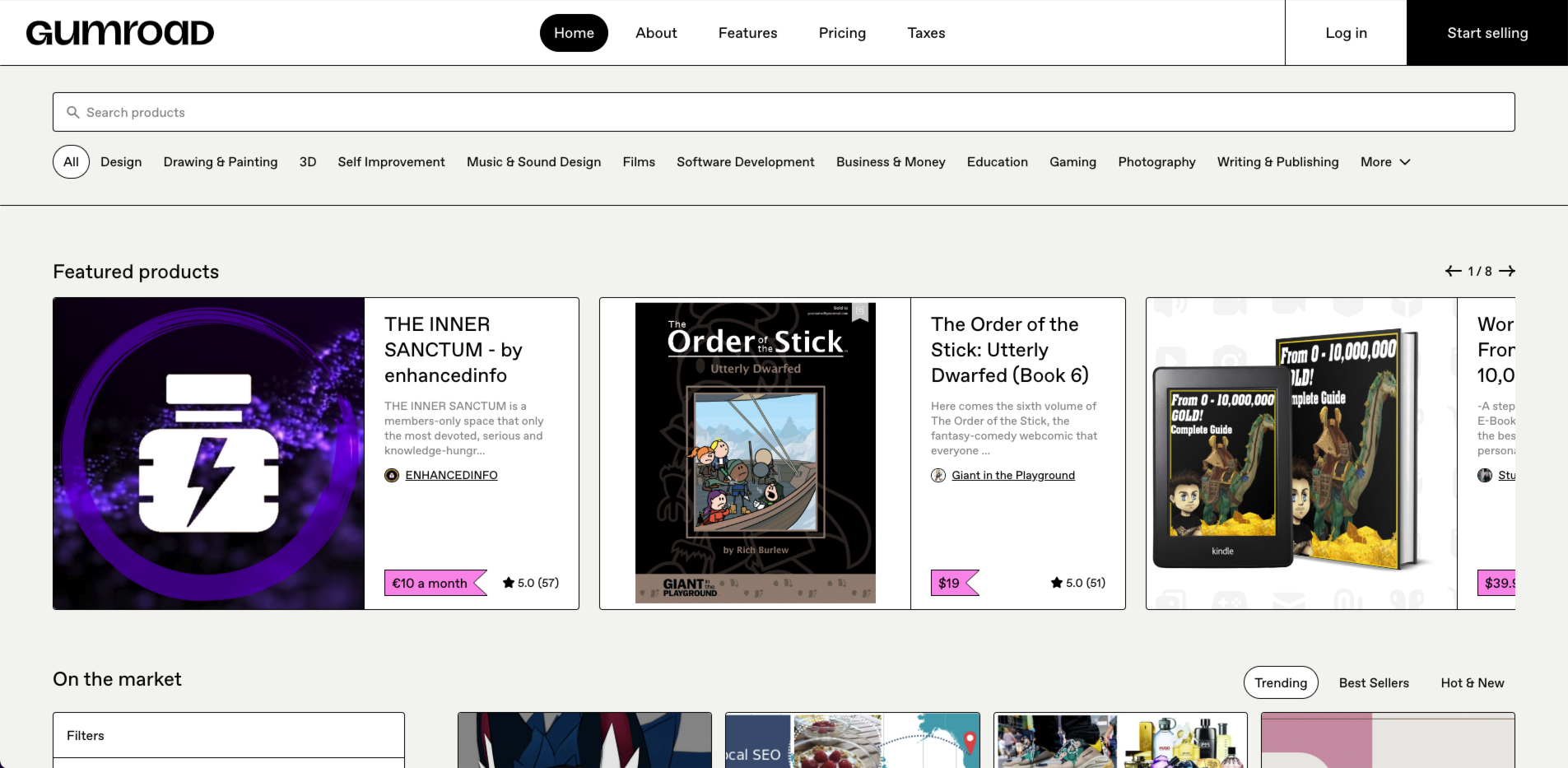The height and width of the screenshot is (768, 1568).
Task: Click Log in
Action: point(1346,33)
